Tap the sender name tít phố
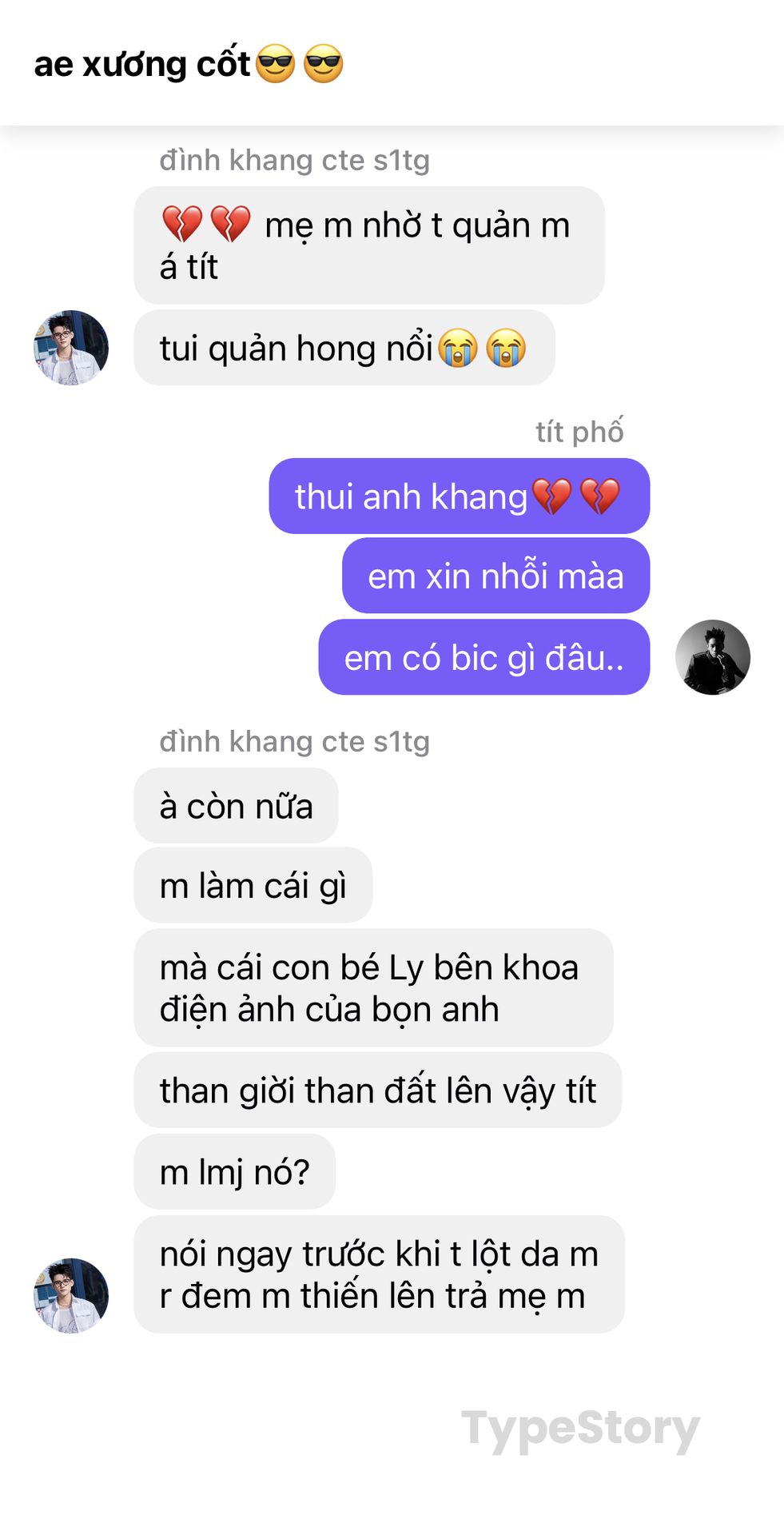Screen dimensions: 784x1535 [x=579, y=432]
